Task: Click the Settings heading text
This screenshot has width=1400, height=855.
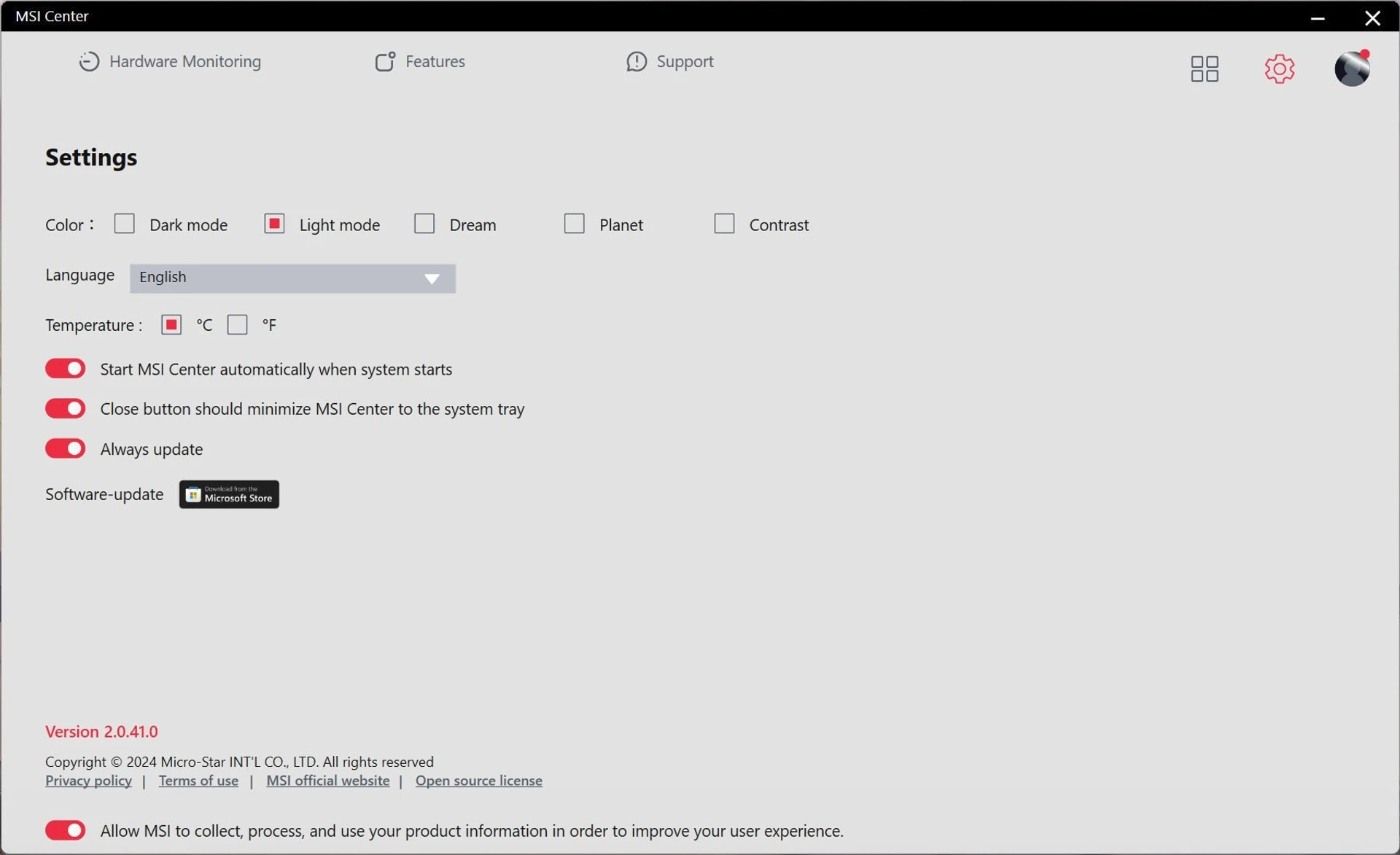Action: point(91,157)
